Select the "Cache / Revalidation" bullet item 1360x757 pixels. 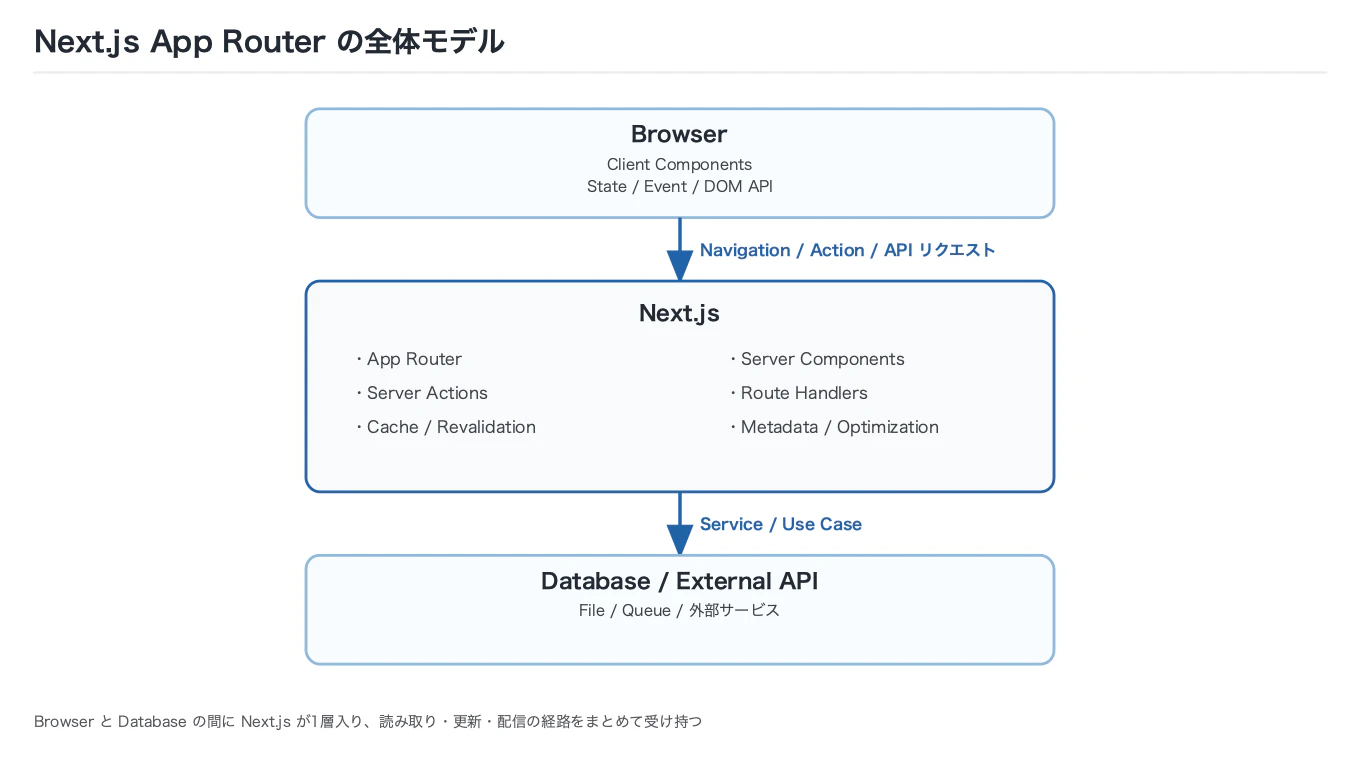445,427
